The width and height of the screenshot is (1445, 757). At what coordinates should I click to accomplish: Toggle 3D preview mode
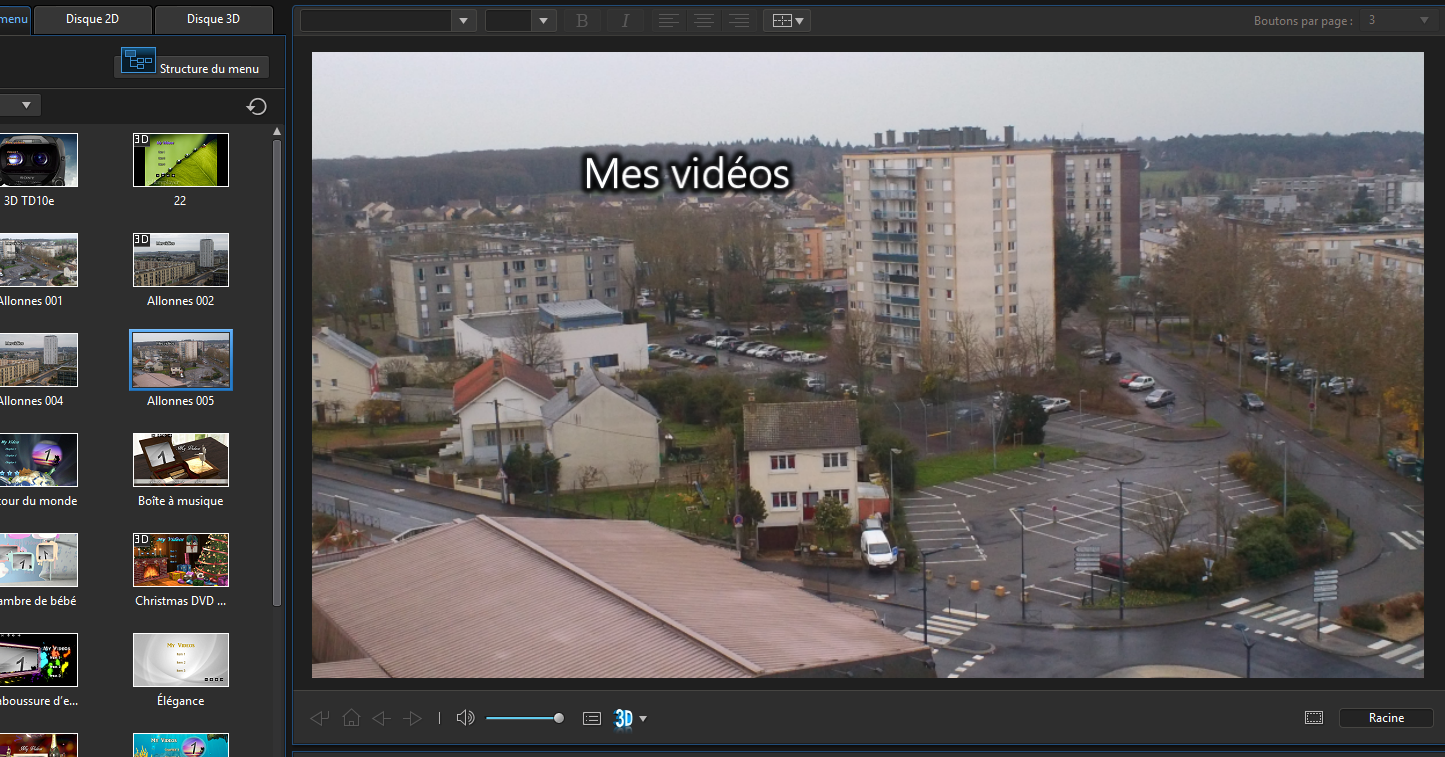[624, 718]
